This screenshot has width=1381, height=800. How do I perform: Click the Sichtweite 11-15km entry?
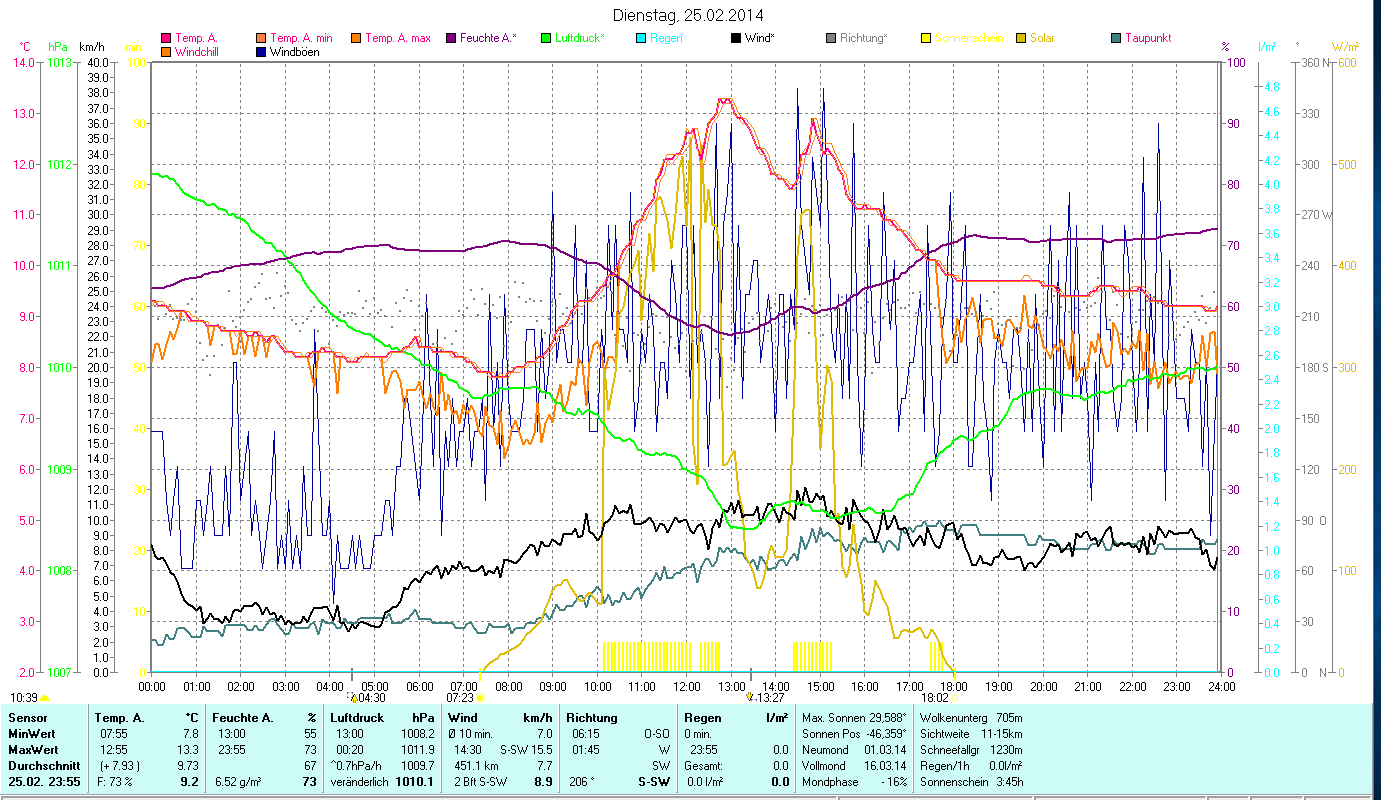click(970, 734)
